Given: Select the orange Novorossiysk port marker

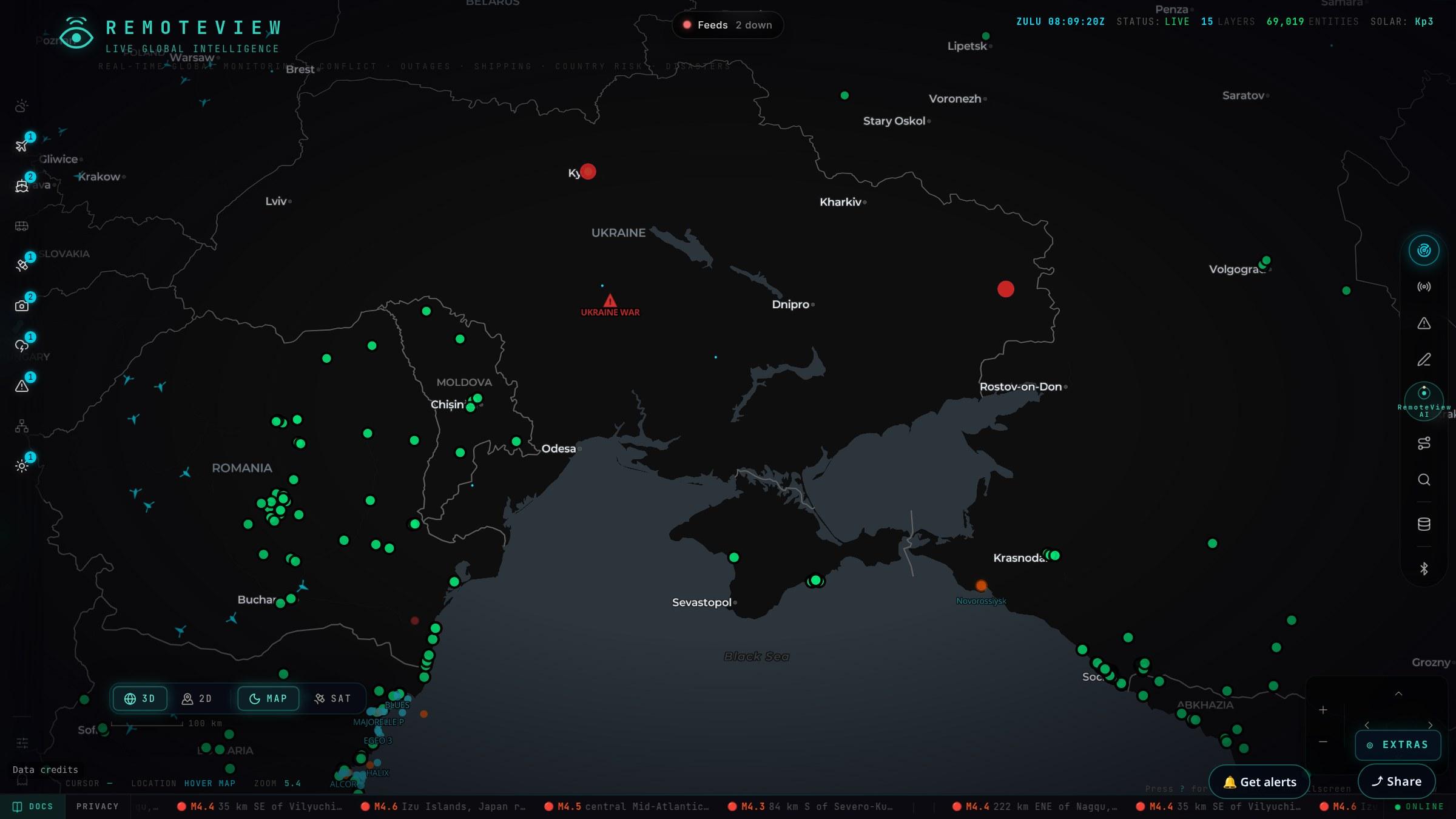Looking at the screenshot, I should coord(981,585).
